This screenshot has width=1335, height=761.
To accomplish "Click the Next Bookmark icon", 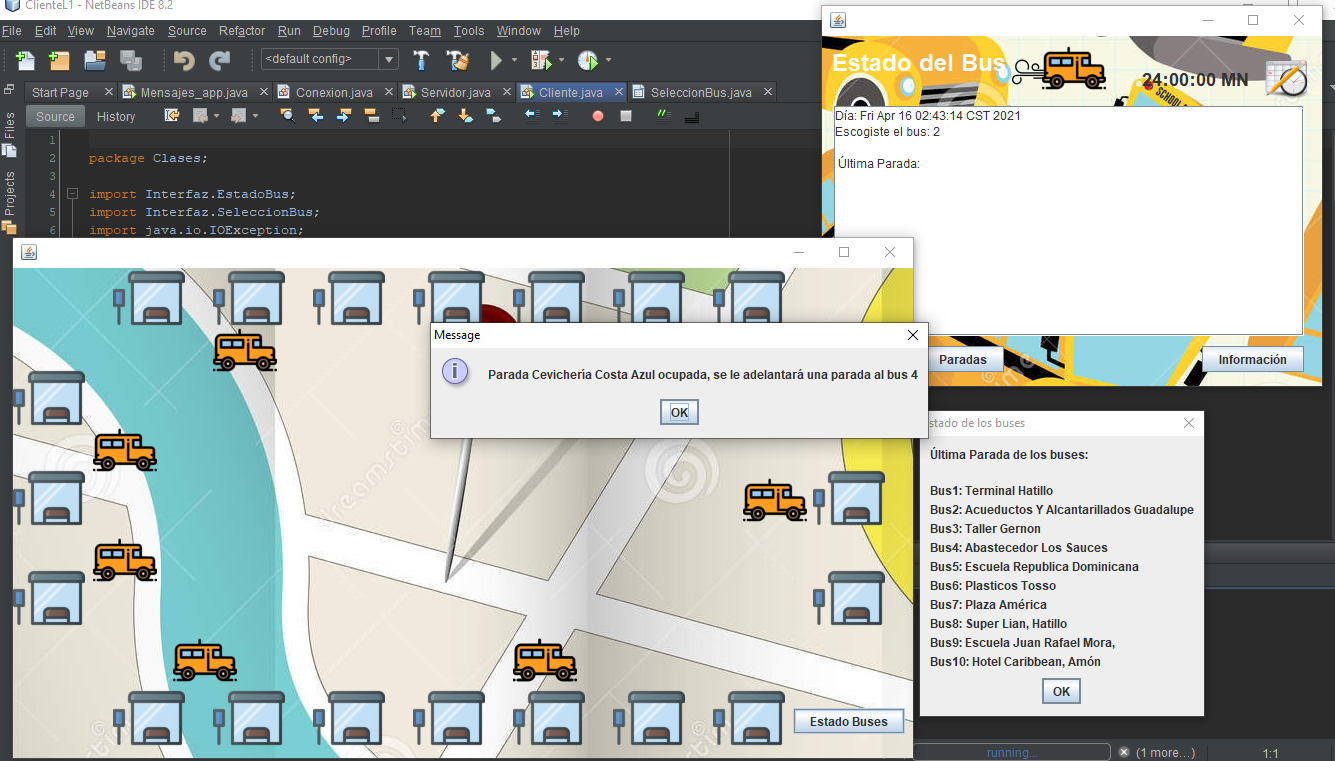I will point(465,116).
